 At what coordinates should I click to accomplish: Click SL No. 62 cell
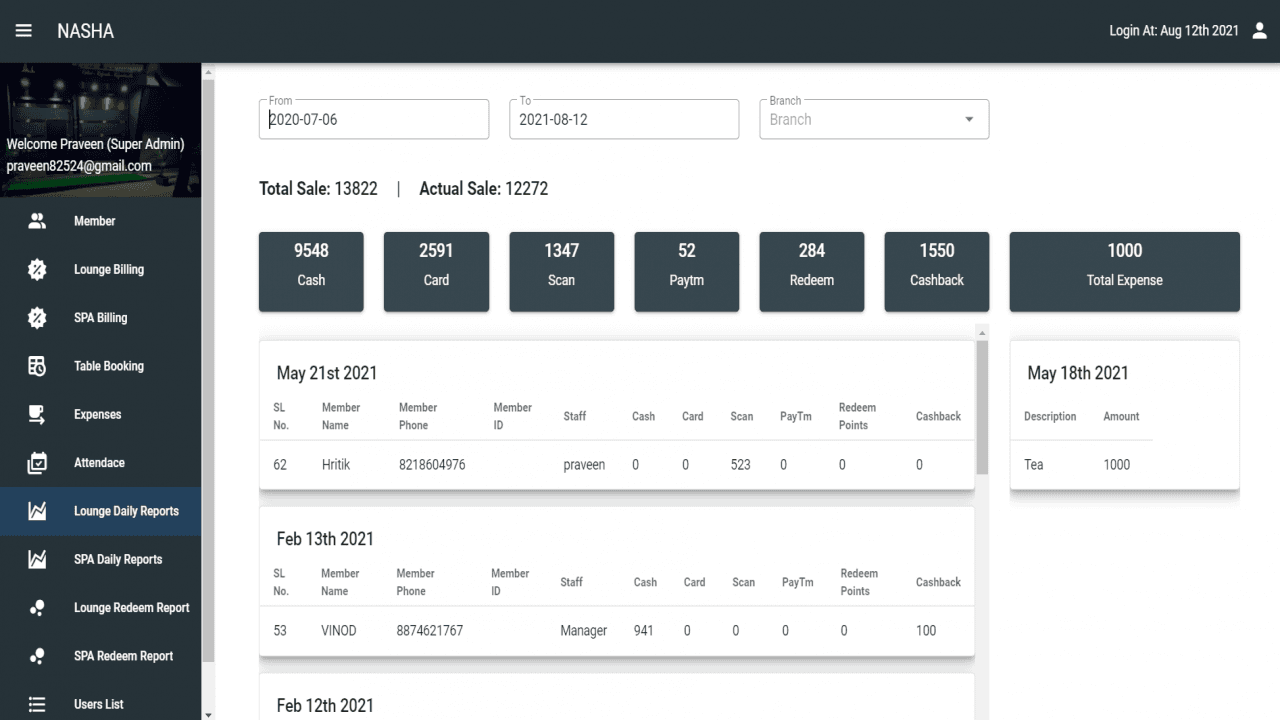tap(280, 465)
